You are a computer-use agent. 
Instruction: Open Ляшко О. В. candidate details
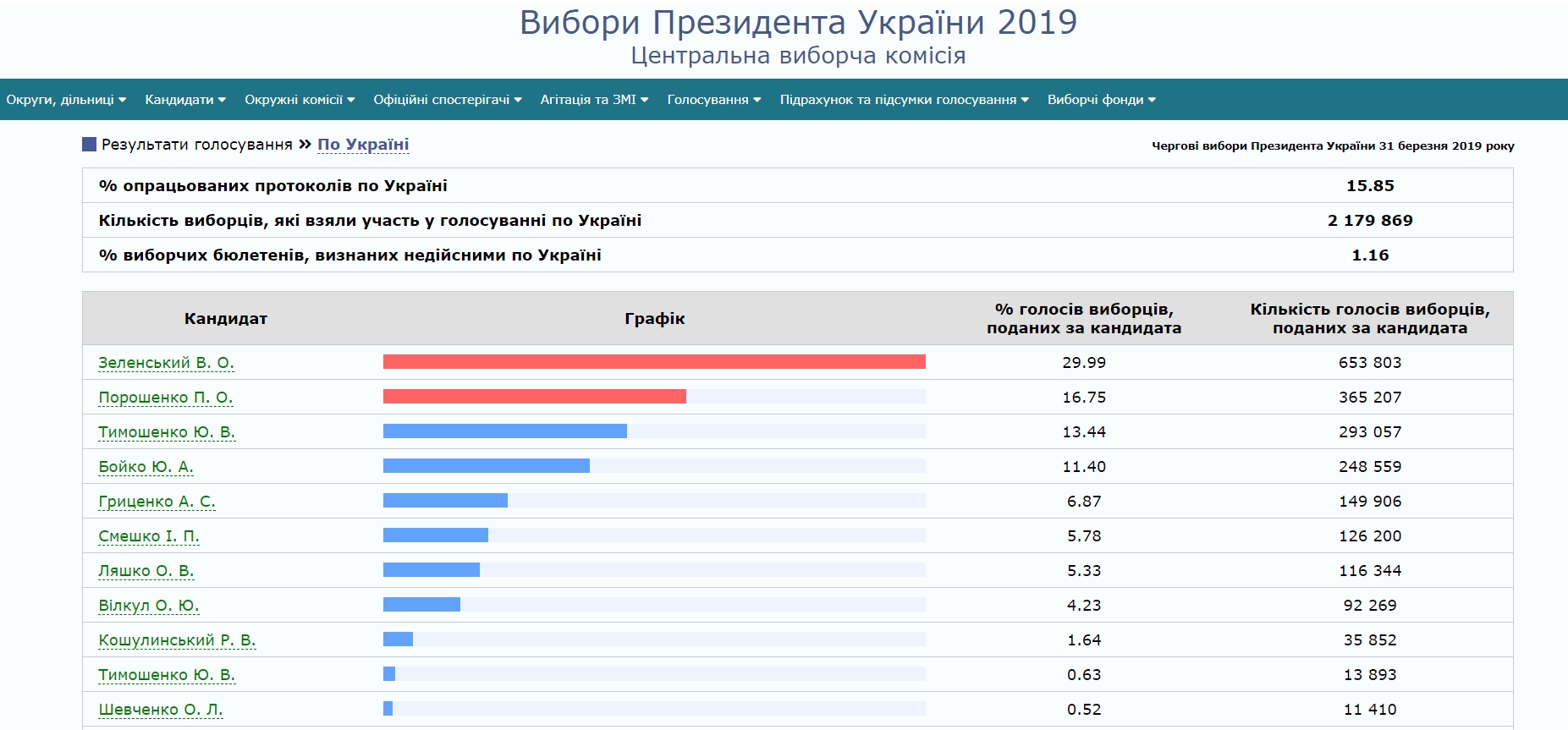pyautogui.click(x=146, y=571)
